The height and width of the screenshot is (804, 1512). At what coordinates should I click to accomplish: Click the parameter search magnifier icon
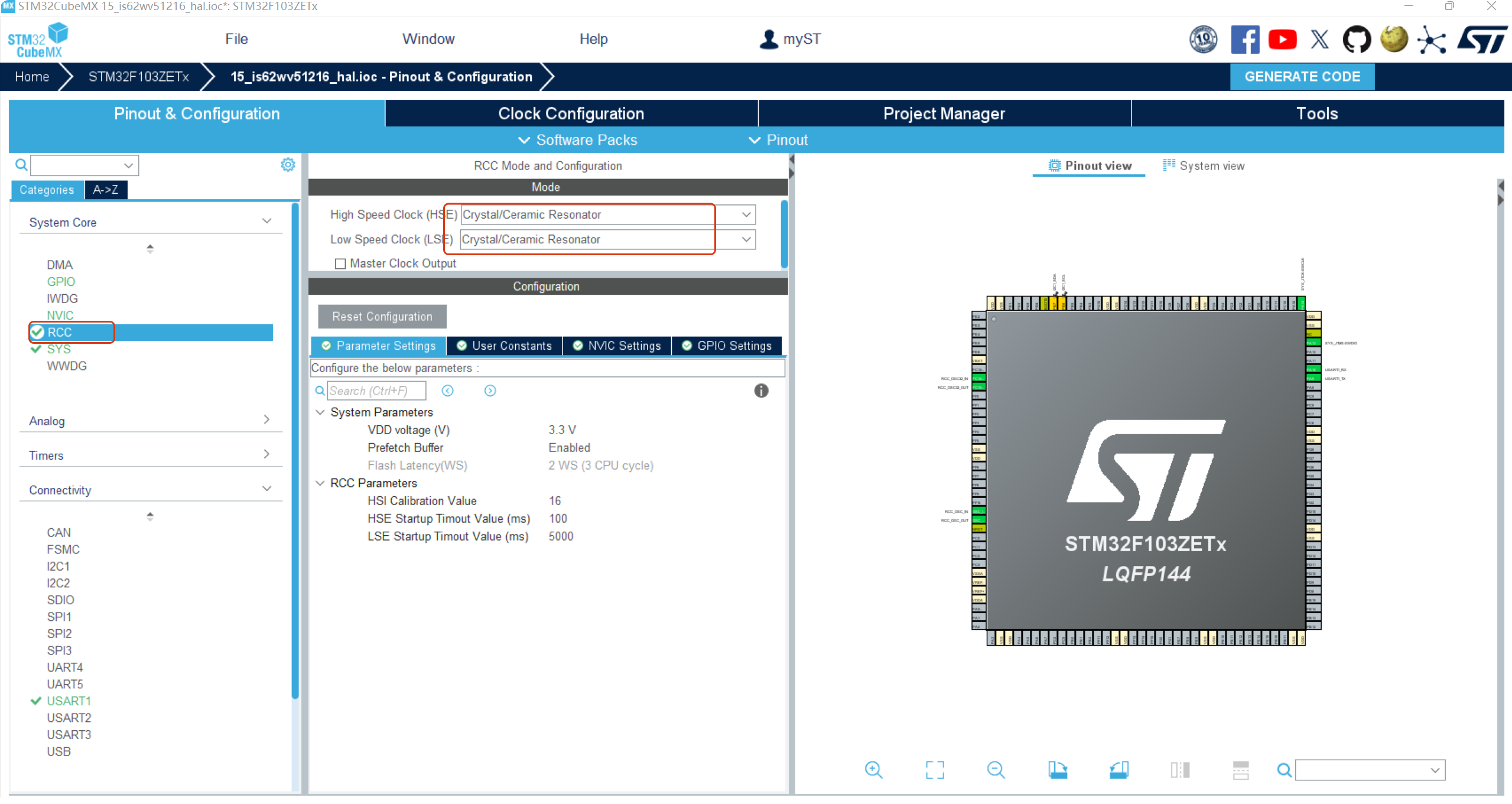pos(320,390)
